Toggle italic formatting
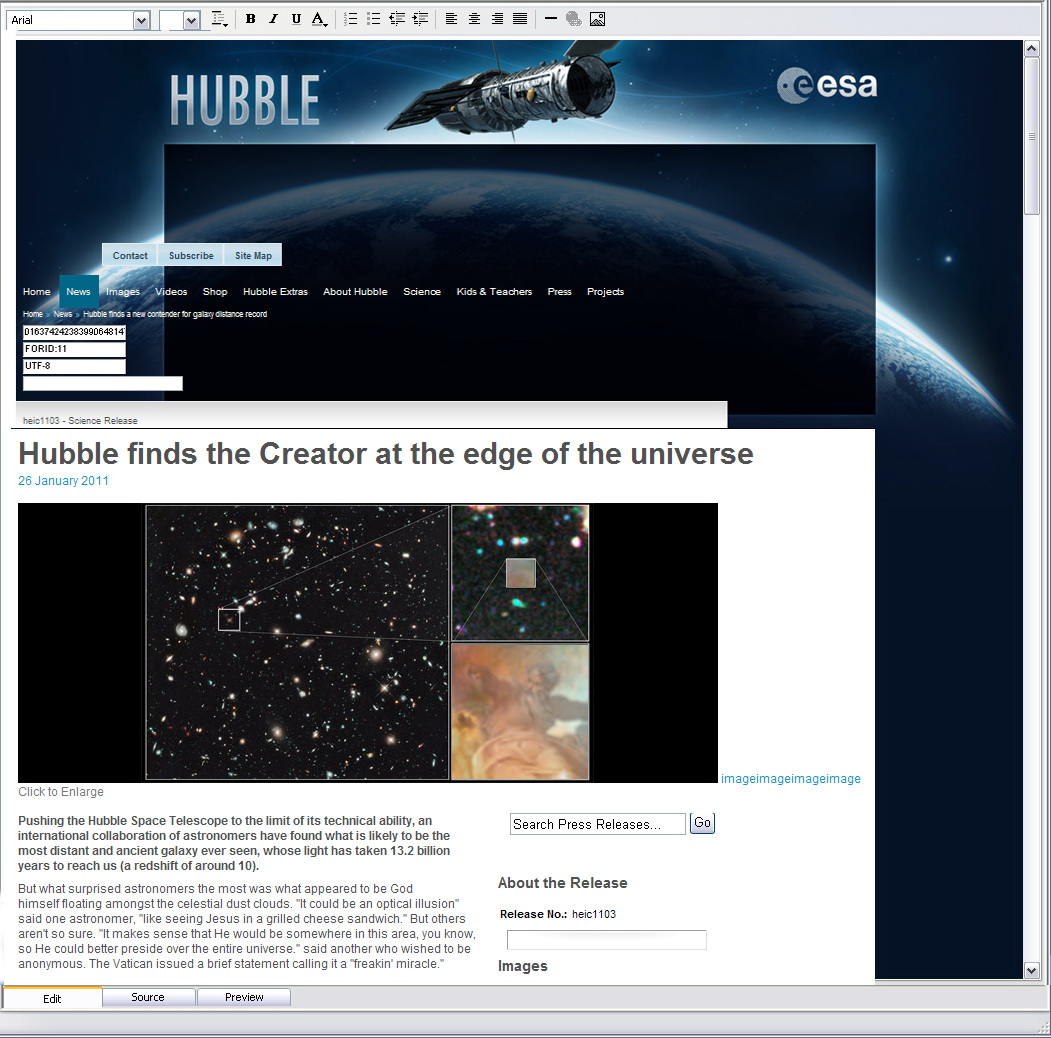The image size is (1051, 1038). pos(273,19)
